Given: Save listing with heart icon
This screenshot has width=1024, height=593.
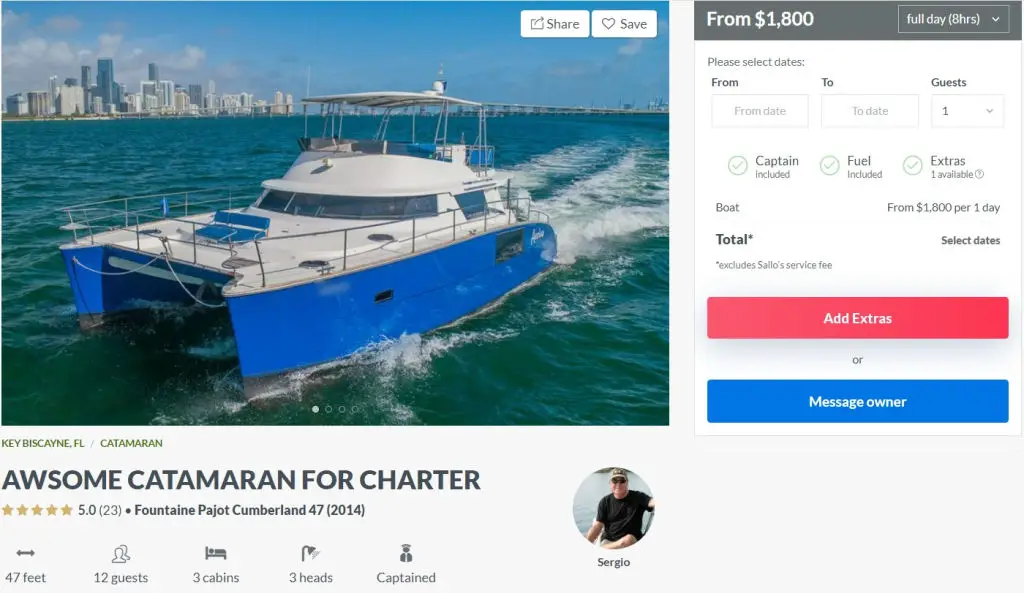Looking at the screenshot, I should pos(624,24).
